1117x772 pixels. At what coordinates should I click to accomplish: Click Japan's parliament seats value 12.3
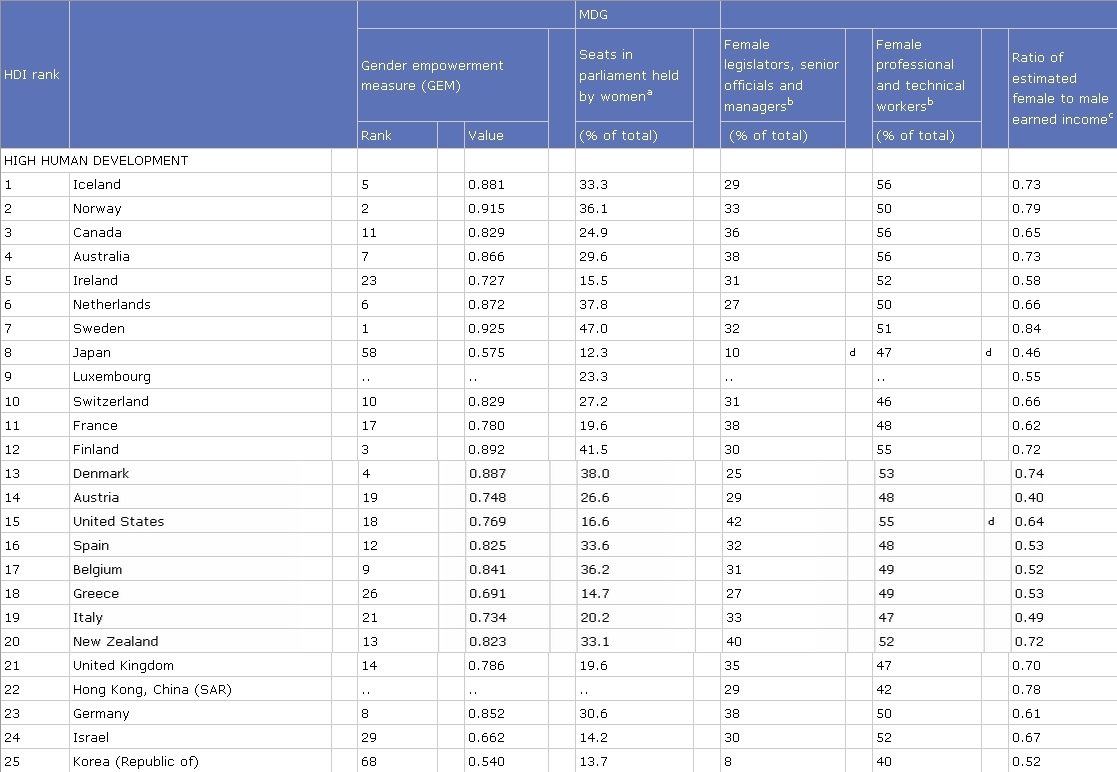pos(594,353)
